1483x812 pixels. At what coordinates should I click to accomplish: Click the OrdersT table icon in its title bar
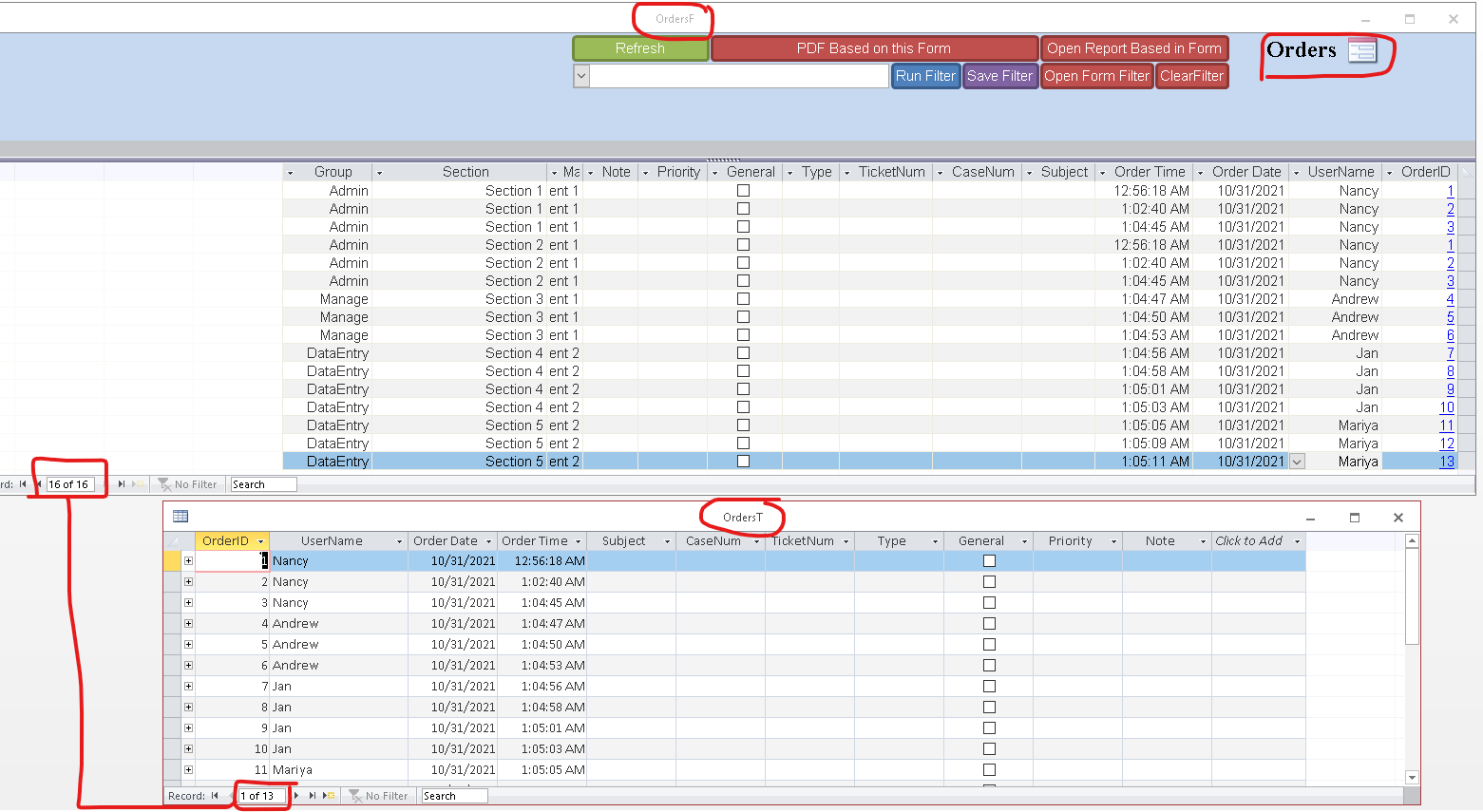tap(181, 517)
